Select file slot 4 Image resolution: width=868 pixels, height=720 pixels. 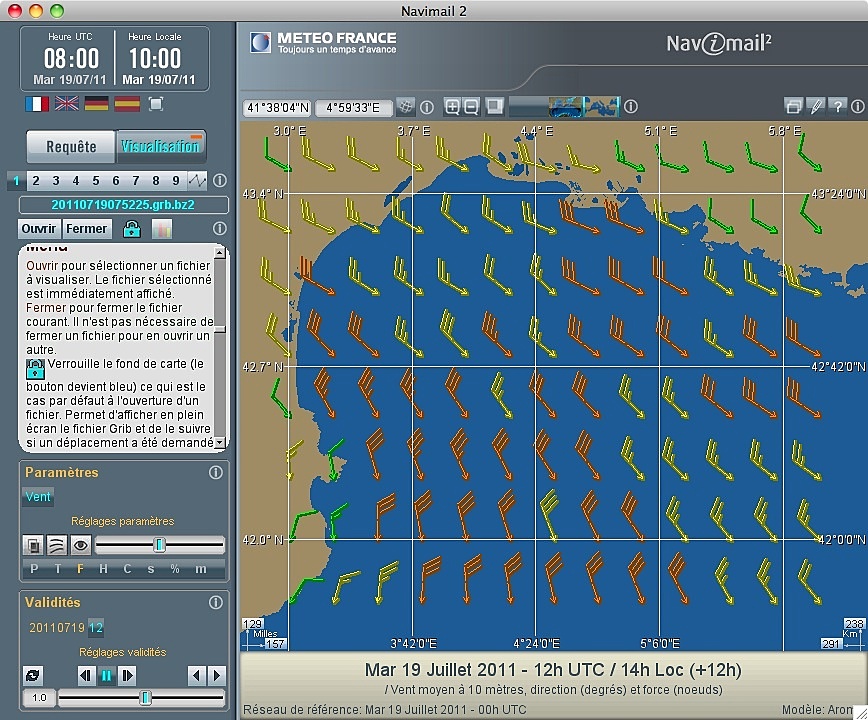[x=76, y=180]
